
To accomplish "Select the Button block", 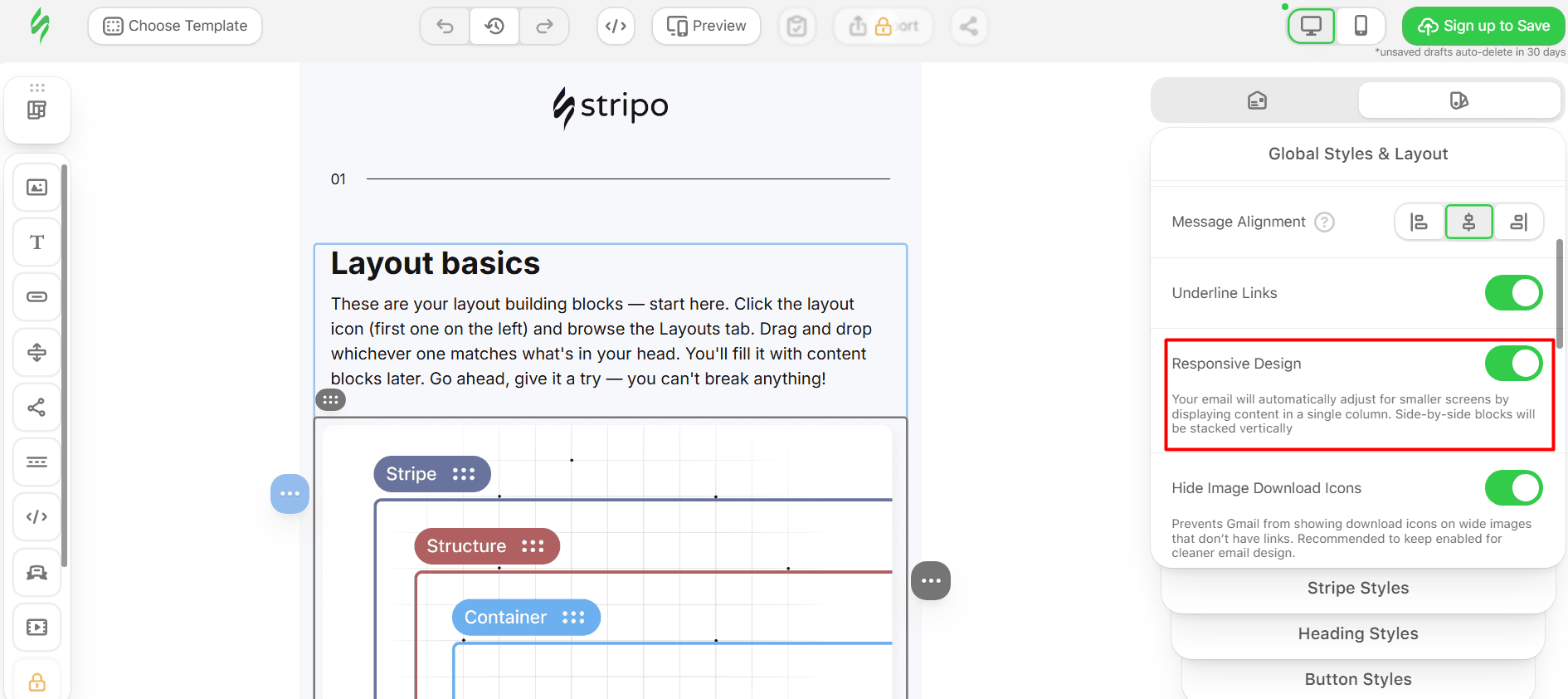I will pos(37,296).
